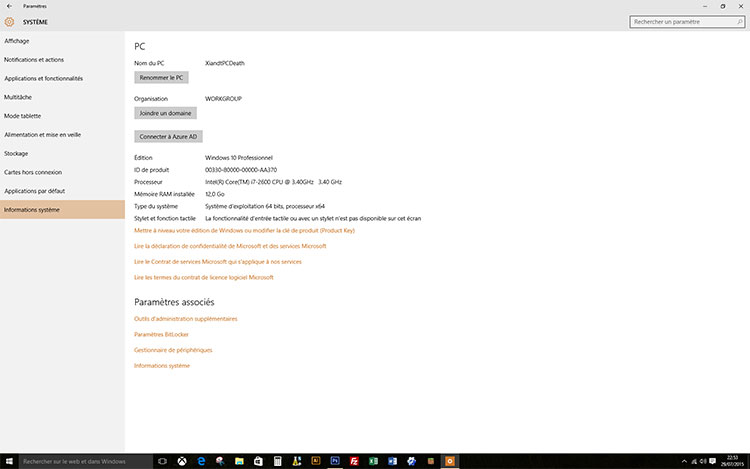Open the Paramètres BitLocker link
750x469 pixels.
tap(161, 335)
